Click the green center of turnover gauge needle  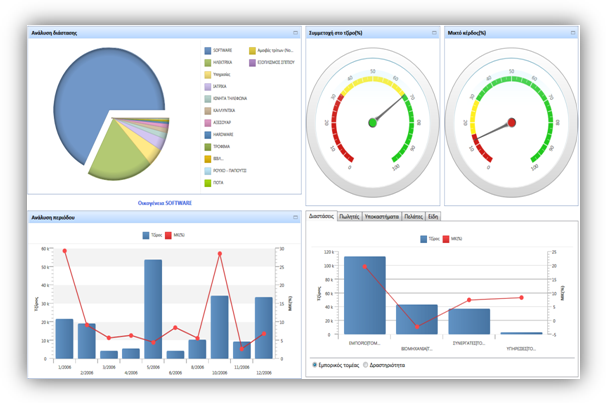point(373,123)
